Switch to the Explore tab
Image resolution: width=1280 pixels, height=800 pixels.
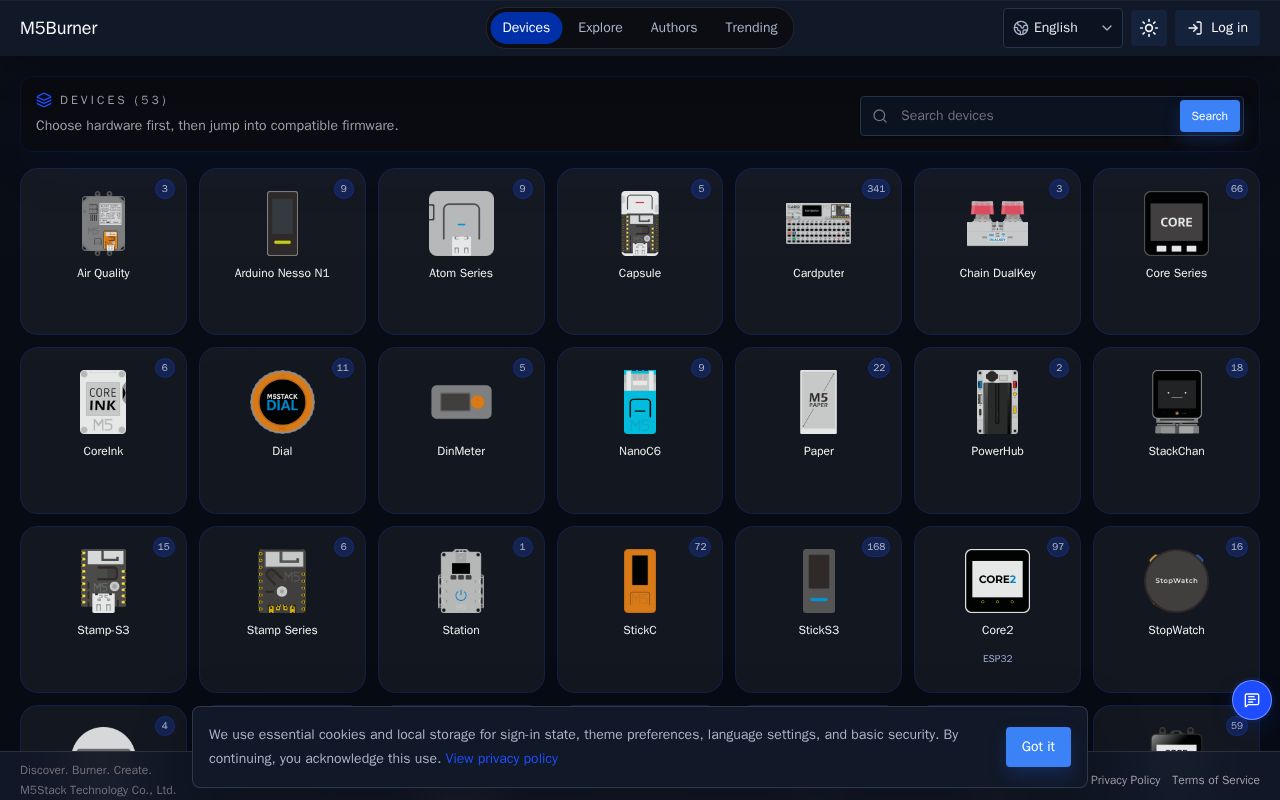click(x=600, y=28)
